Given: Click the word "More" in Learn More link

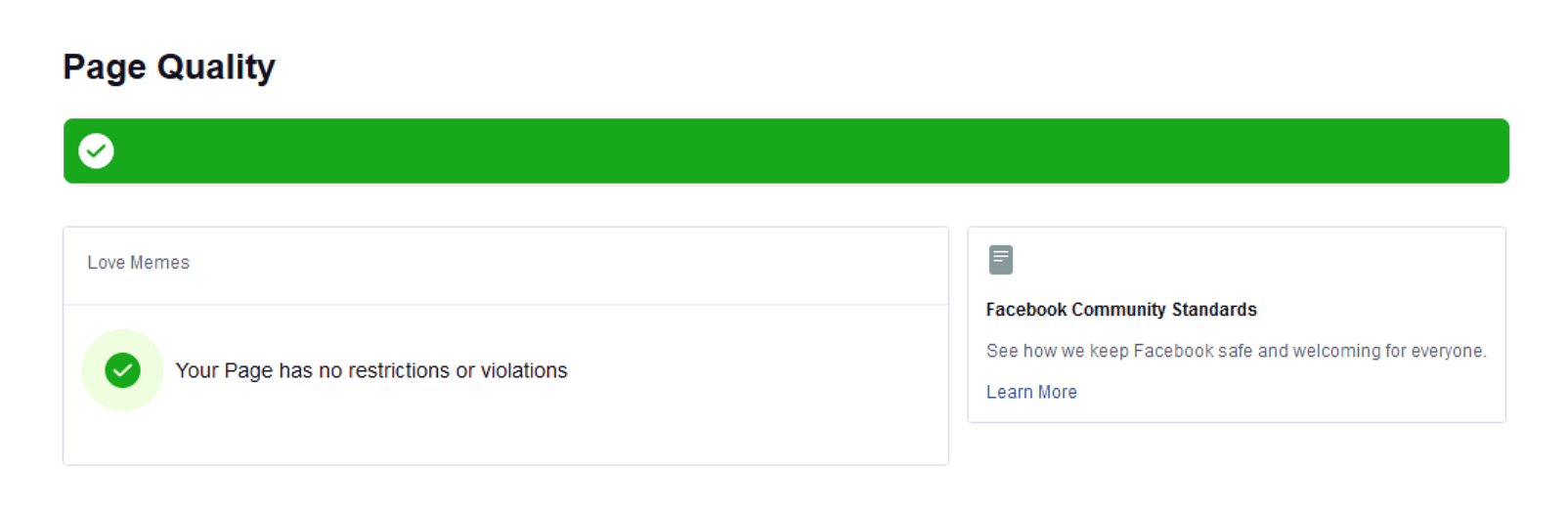Looking at the screenshot, I should 1058,392.
